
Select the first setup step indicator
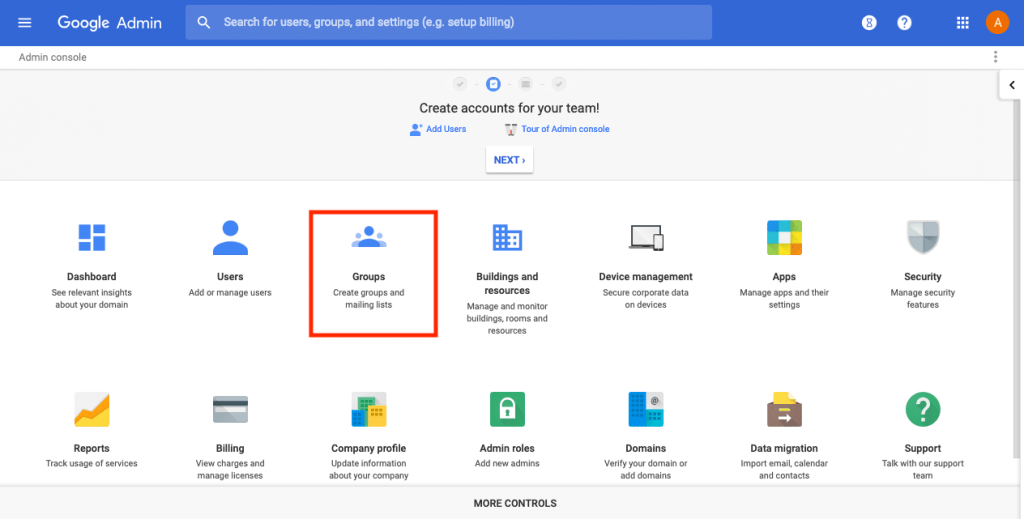tap(460, 84)
